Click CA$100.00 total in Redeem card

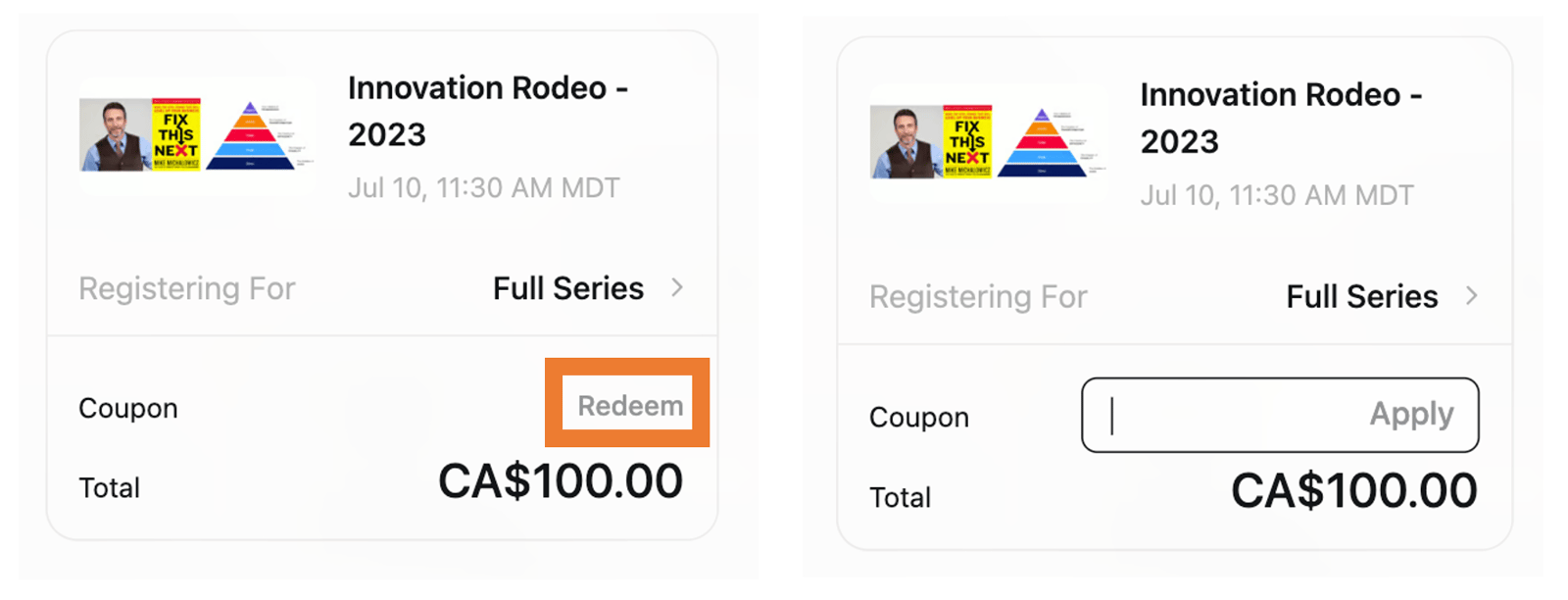point(560,481)
